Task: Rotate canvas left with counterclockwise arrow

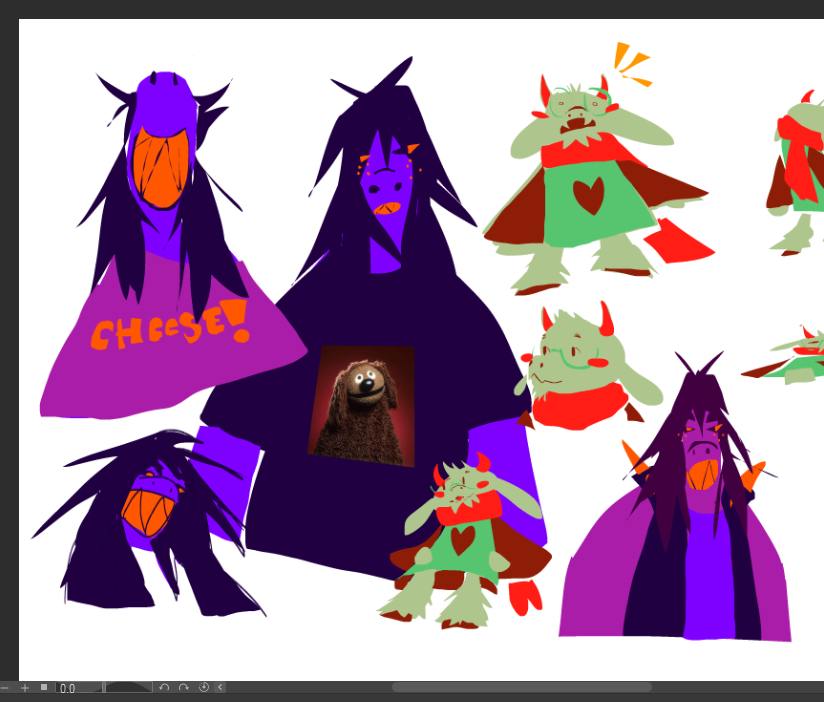Action: 164,687
